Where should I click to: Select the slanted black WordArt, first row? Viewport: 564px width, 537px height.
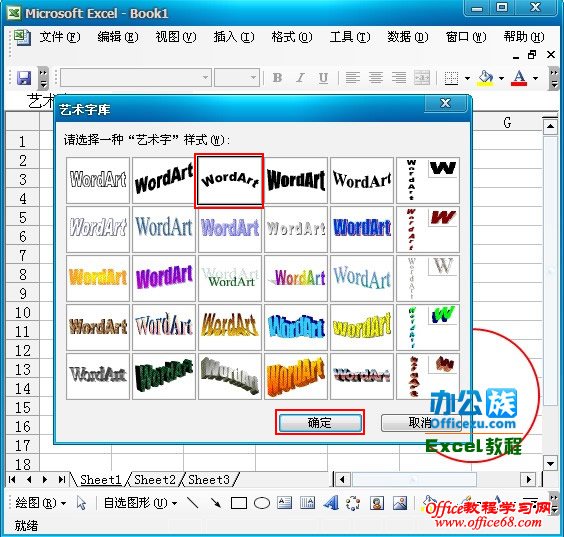pos(164,180)
